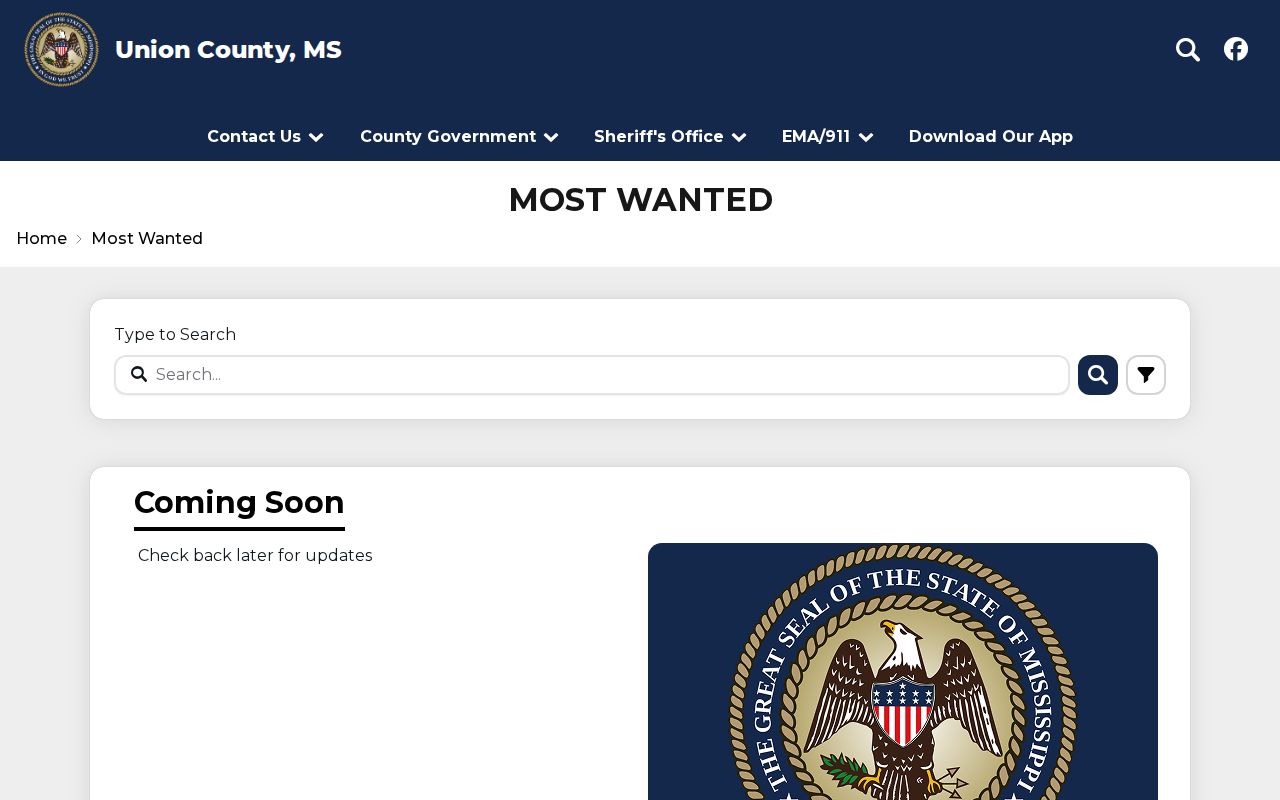The image size is (1280, 800).
Task: Submit search with the blue magnifier button
Action: (x=1098, y=375)
